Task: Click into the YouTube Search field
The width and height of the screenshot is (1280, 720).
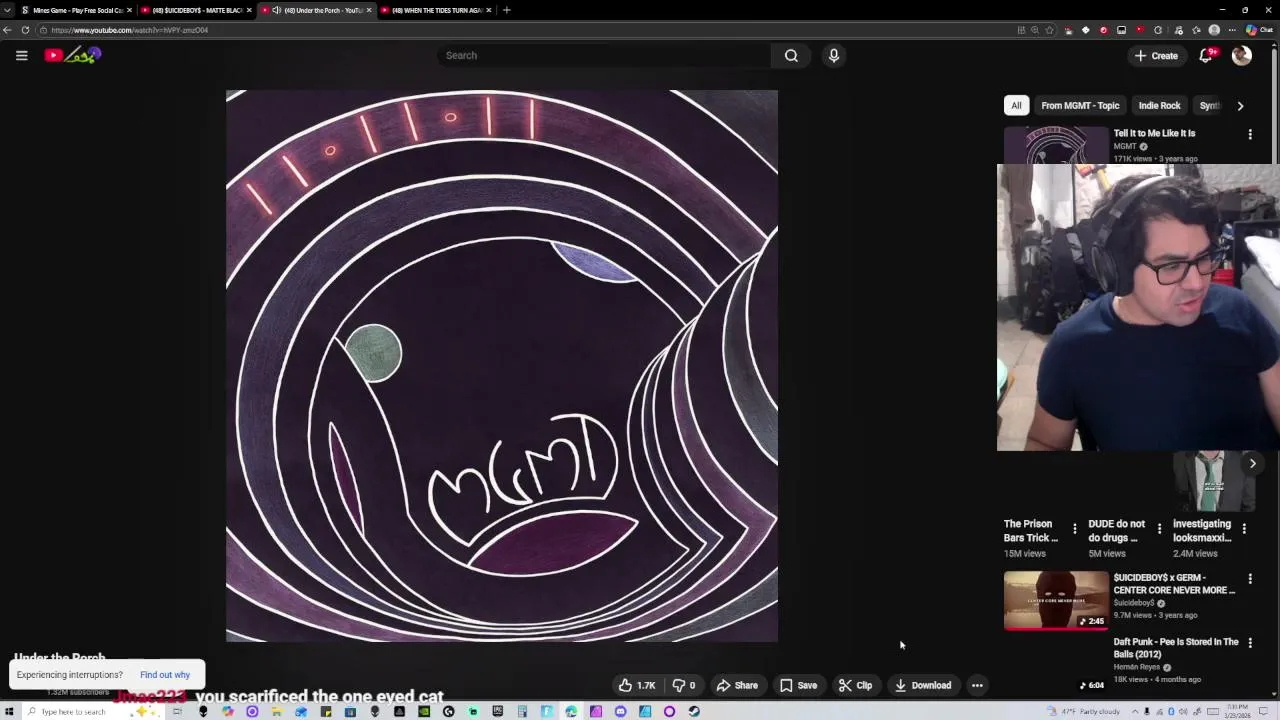Action: coord(604,55)
